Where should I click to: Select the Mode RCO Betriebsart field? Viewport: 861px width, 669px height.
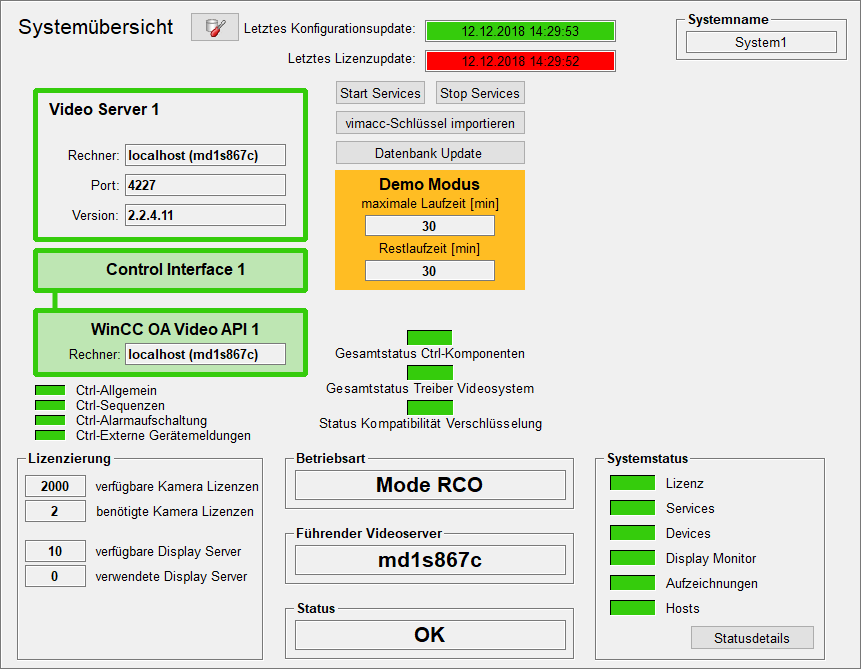pos(429,486)
